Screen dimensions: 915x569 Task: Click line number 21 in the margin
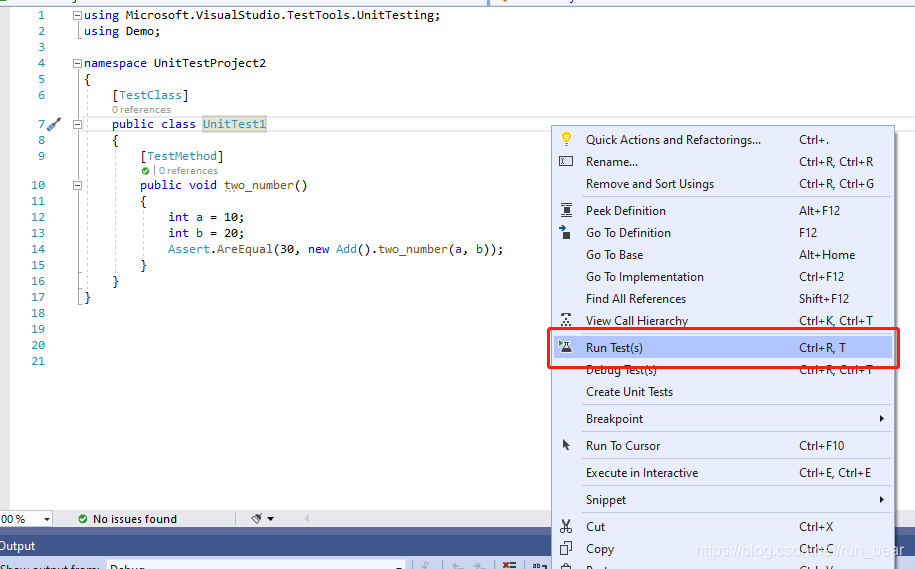(x=38, y=361)
